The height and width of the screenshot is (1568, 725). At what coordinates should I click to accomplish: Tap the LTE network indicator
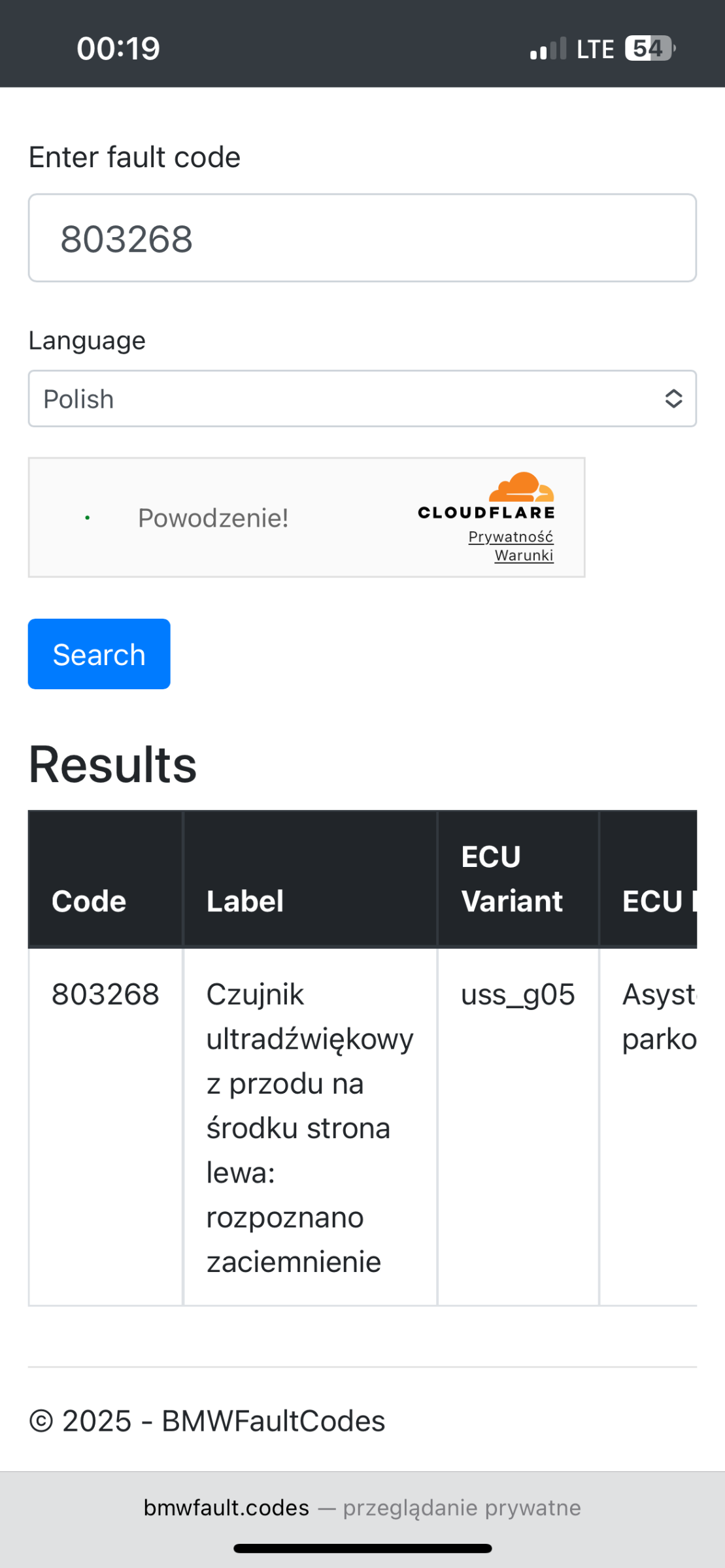pos(595,49)
